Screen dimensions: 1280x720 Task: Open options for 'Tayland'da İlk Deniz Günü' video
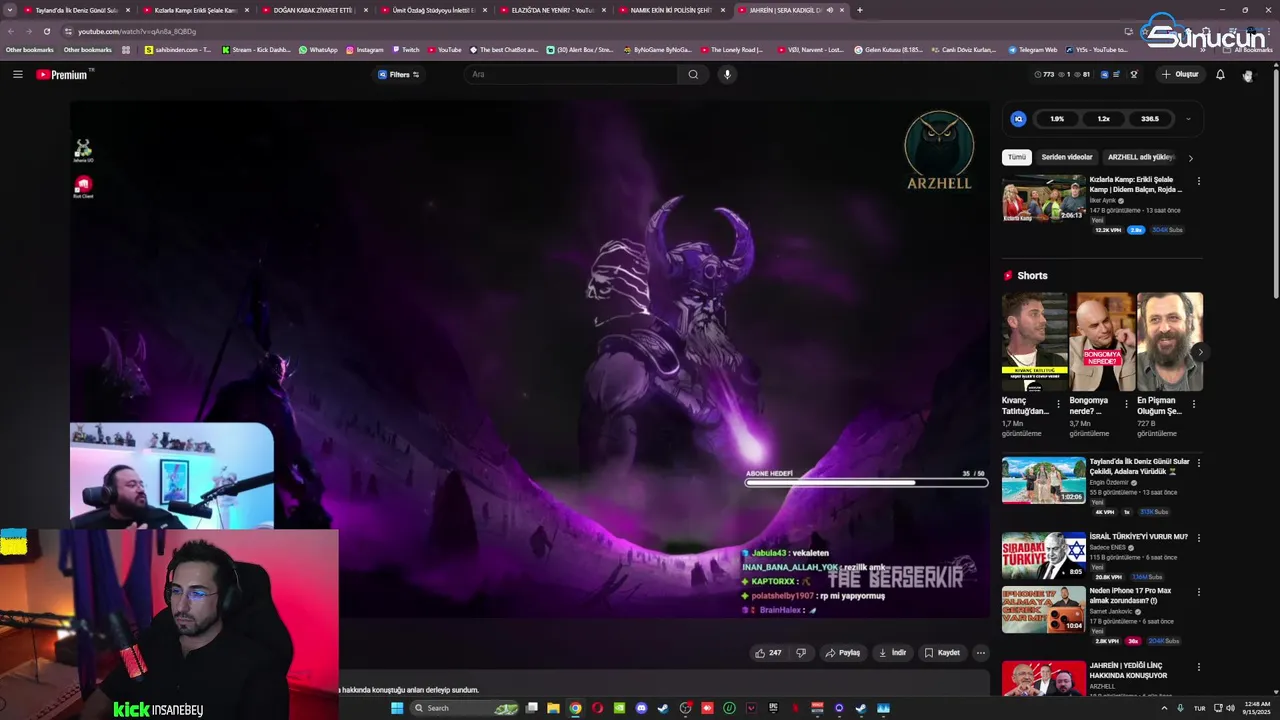(x=1199, y=463)
